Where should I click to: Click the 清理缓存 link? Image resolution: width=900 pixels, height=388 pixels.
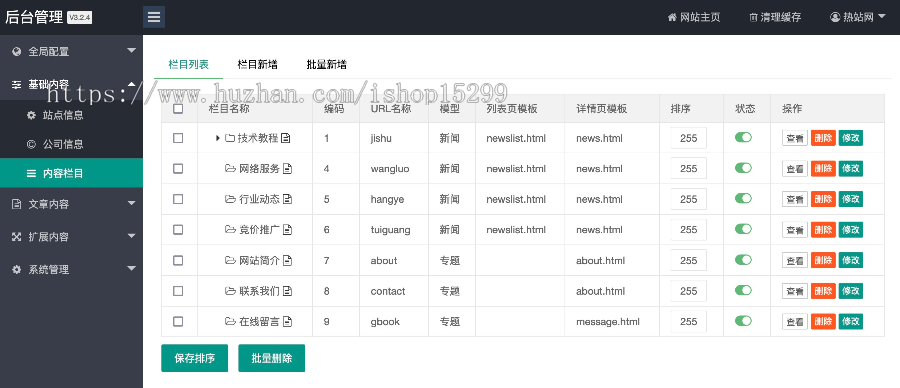(775, 17)
